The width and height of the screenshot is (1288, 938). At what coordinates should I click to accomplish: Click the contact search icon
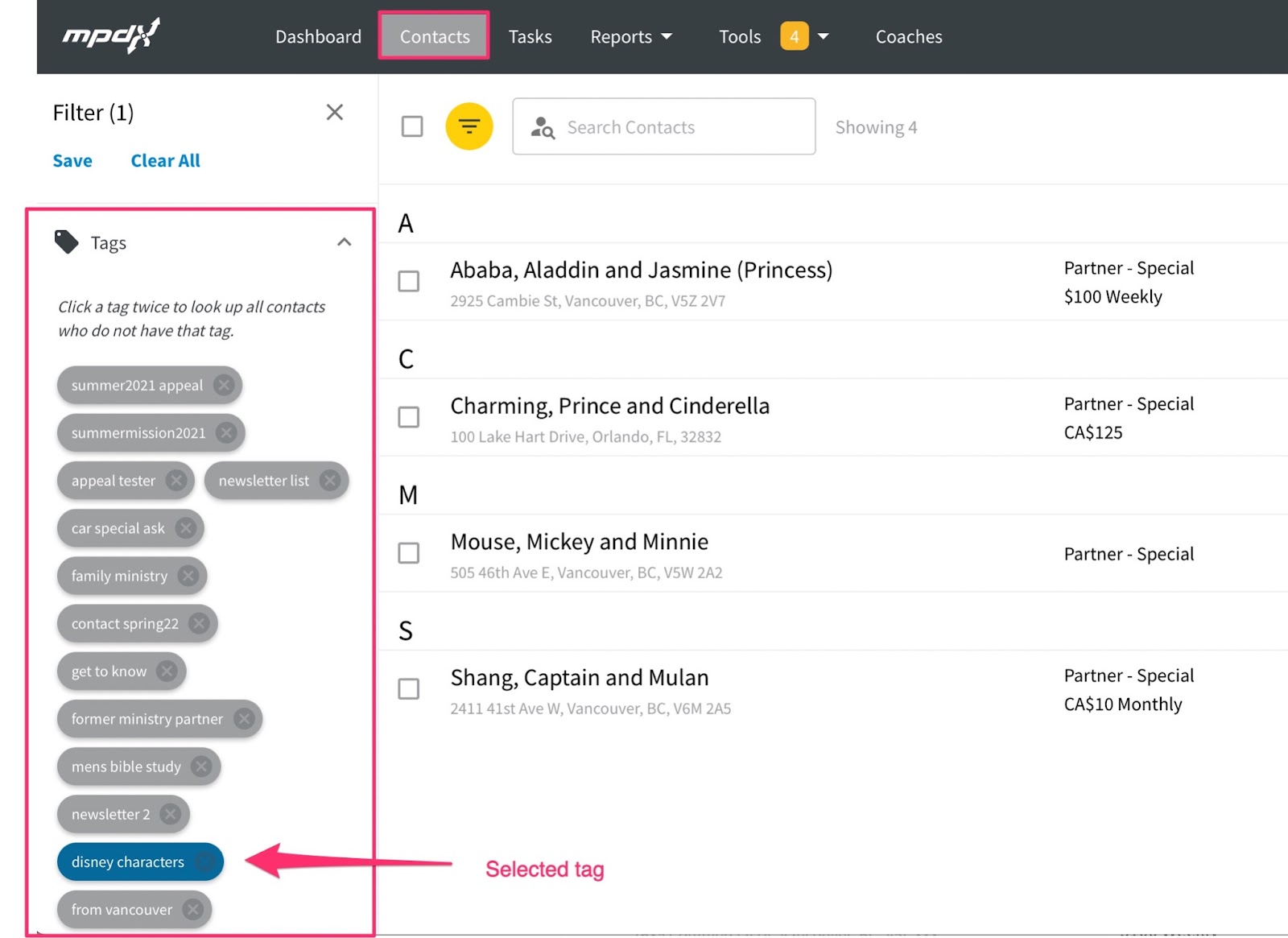point(543,127)
